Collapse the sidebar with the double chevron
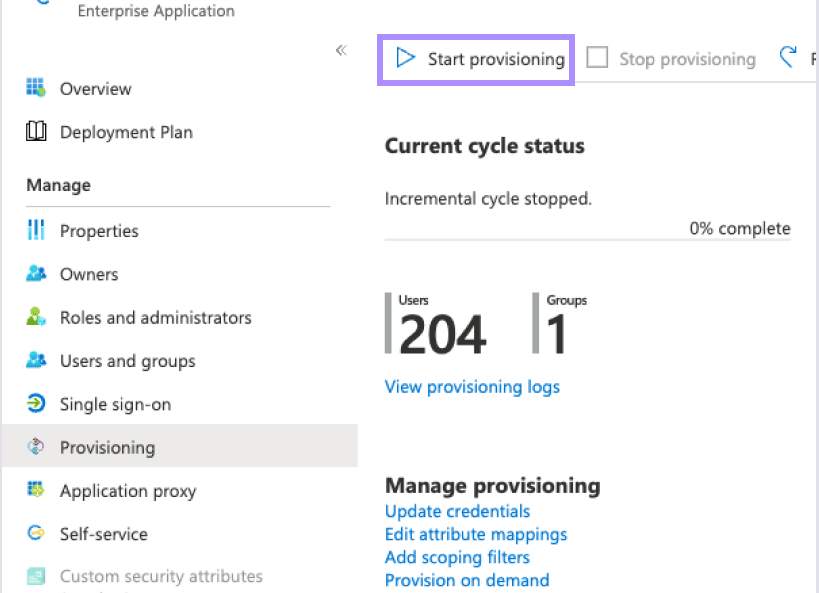Viewport: 819px width, 593px height. (340, 49)
